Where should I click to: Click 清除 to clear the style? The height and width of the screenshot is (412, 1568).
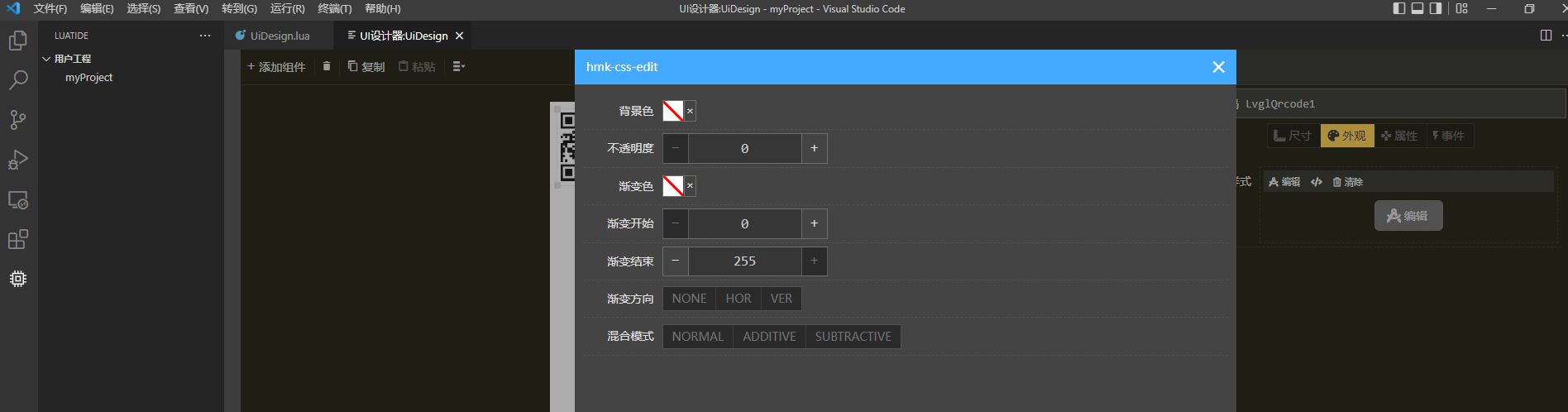click(1348, 182)
